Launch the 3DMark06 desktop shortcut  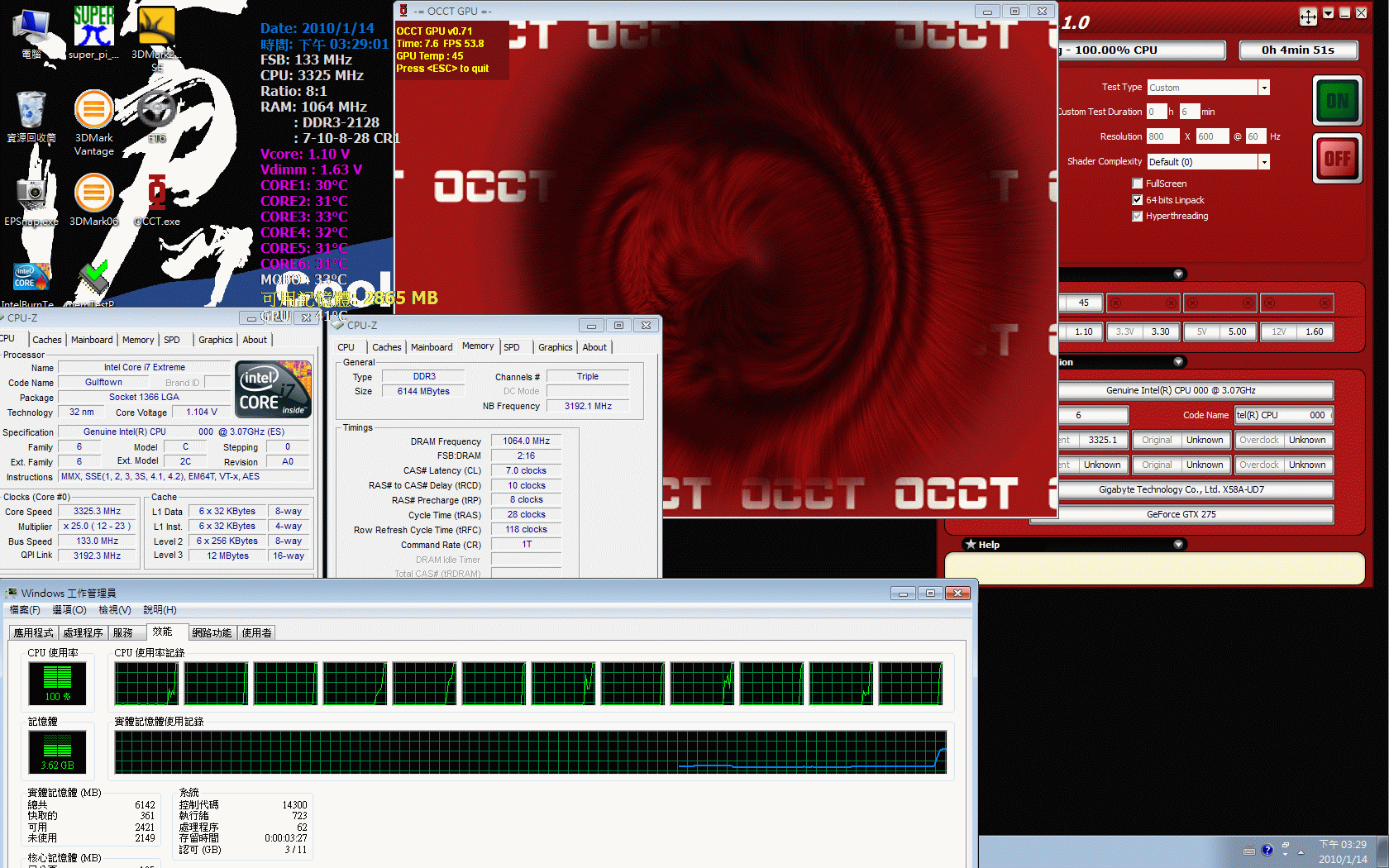click(x=93, y=198)
